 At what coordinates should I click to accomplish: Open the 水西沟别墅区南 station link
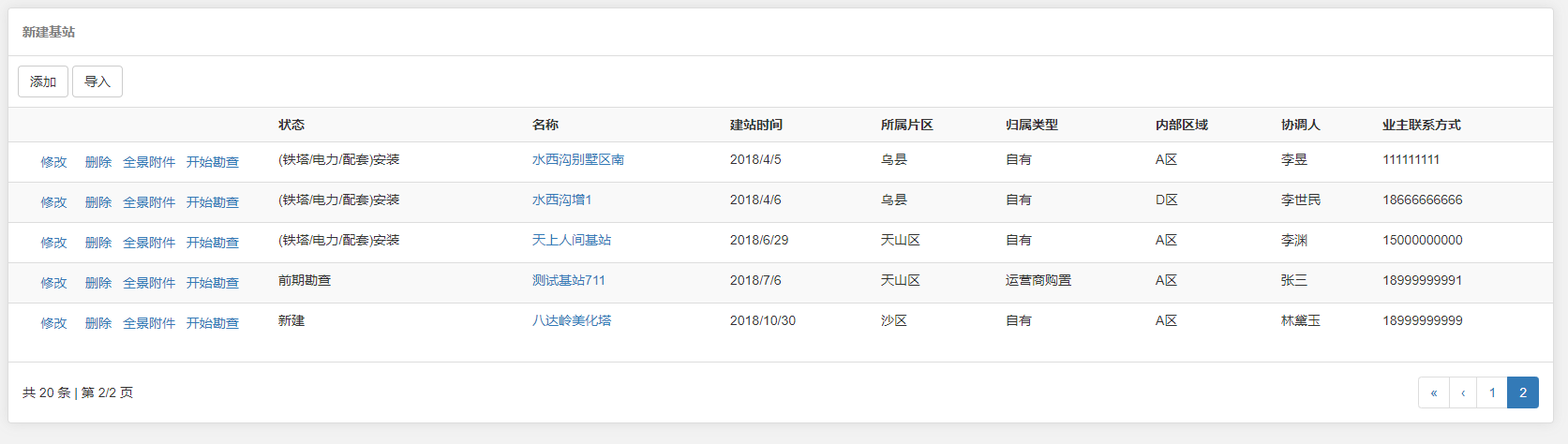577,160
